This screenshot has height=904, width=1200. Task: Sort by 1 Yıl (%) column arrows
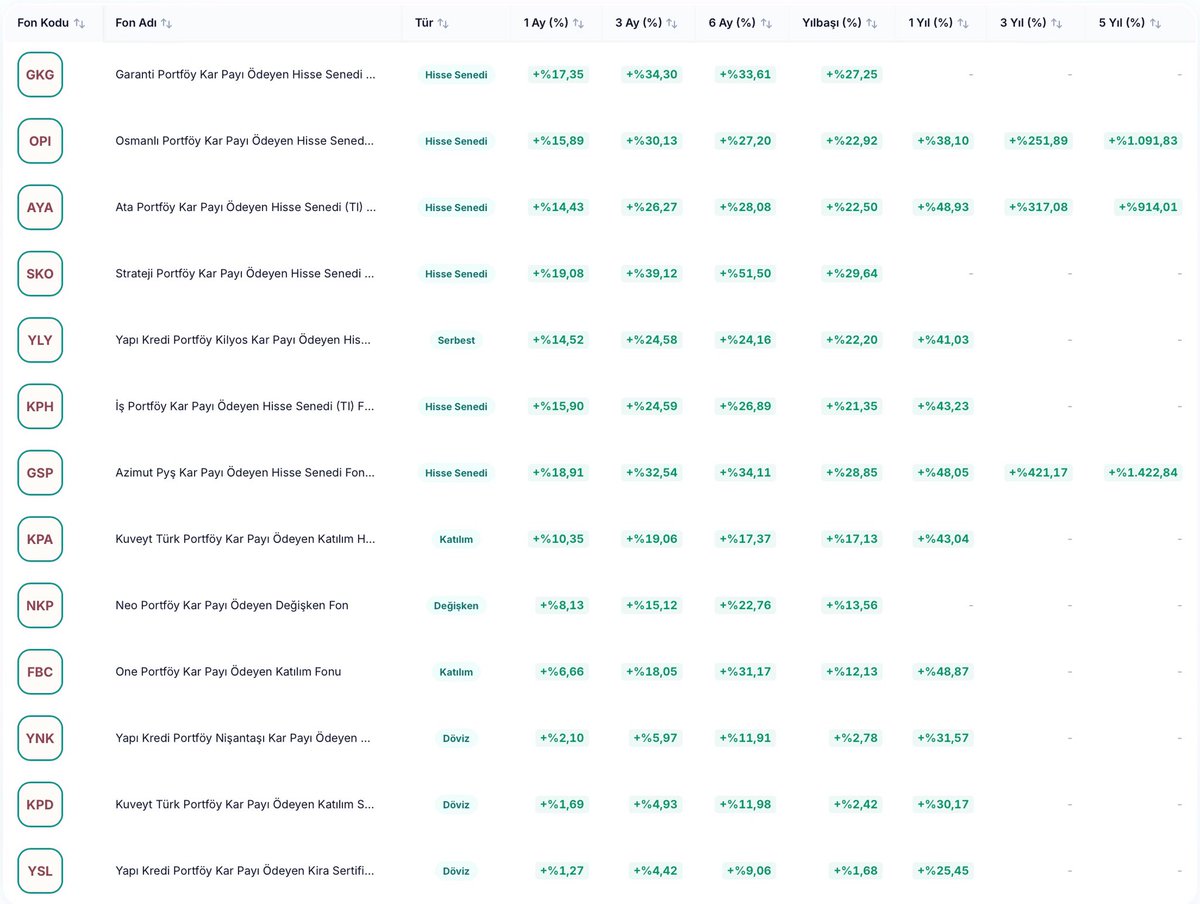963,23
